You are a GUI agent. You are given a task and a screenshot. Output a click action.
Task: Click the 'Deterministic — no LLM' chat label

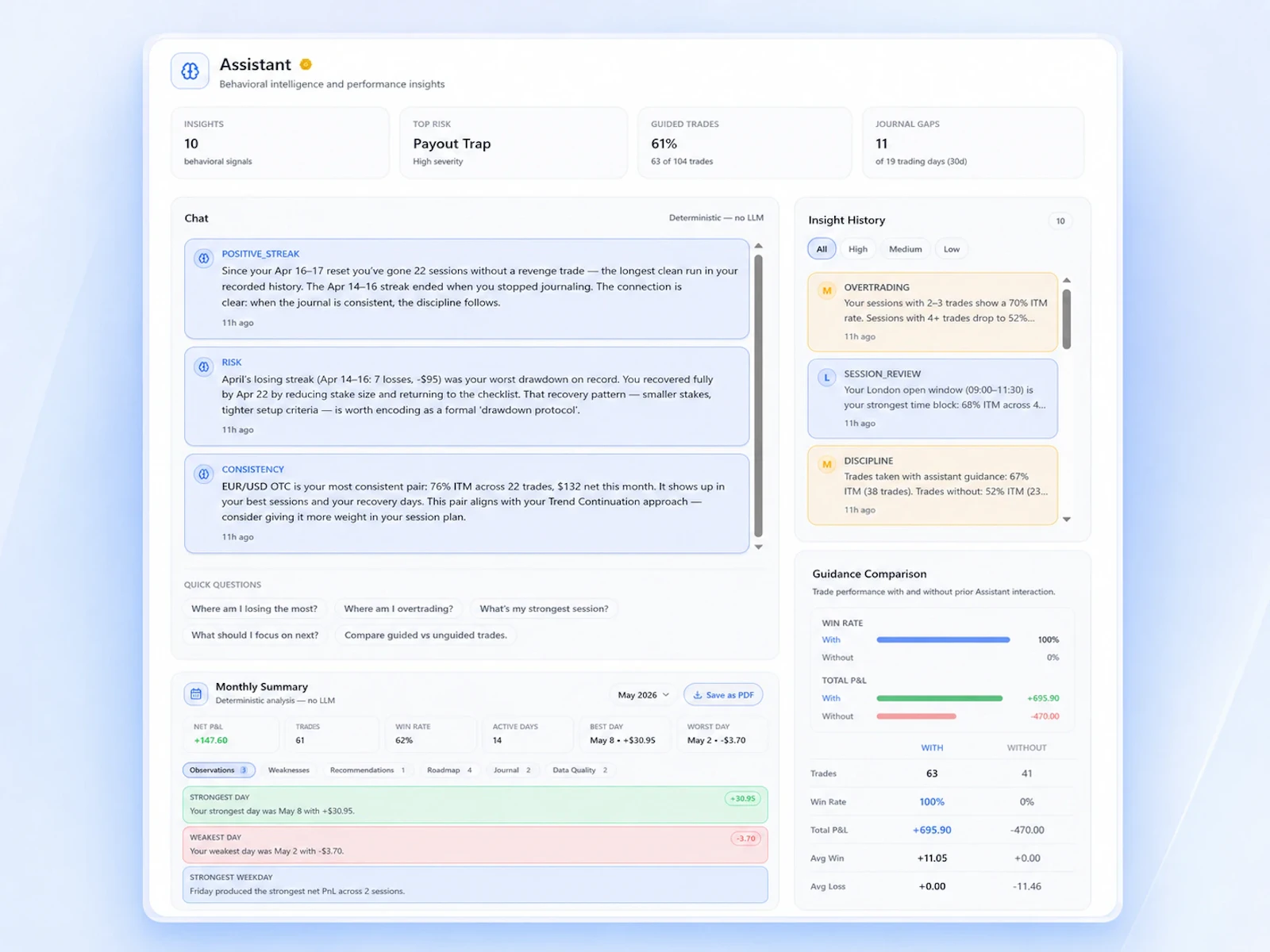tap(716, 217)
